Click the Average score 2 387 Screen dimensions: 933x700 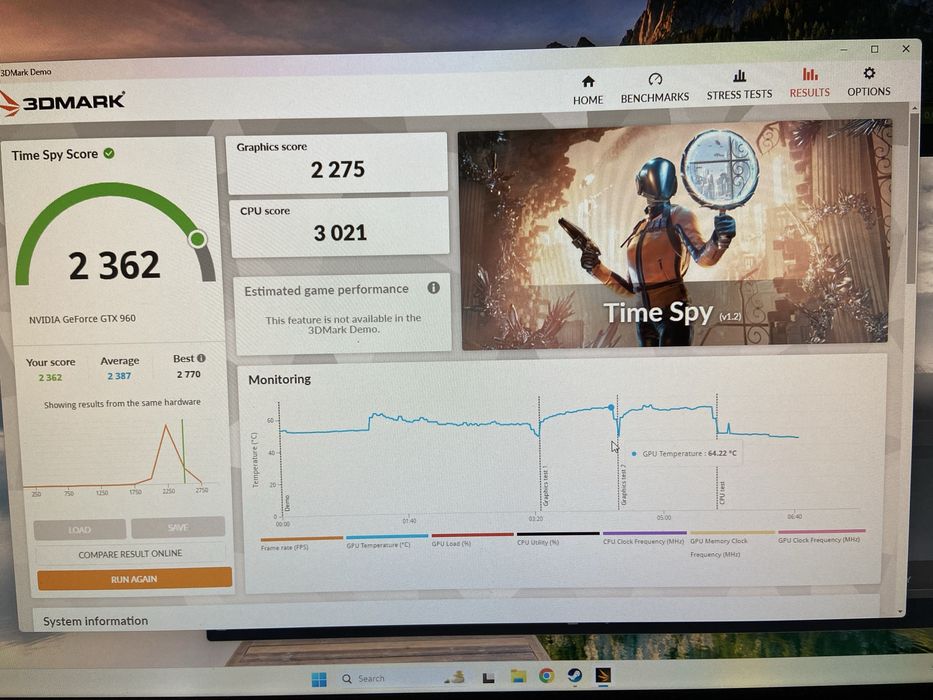[x=119, y=376]
